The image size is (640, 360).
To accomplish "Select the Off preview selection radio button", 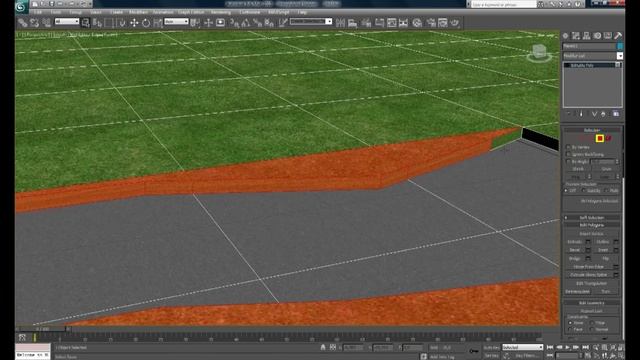I will pos(567,191).
